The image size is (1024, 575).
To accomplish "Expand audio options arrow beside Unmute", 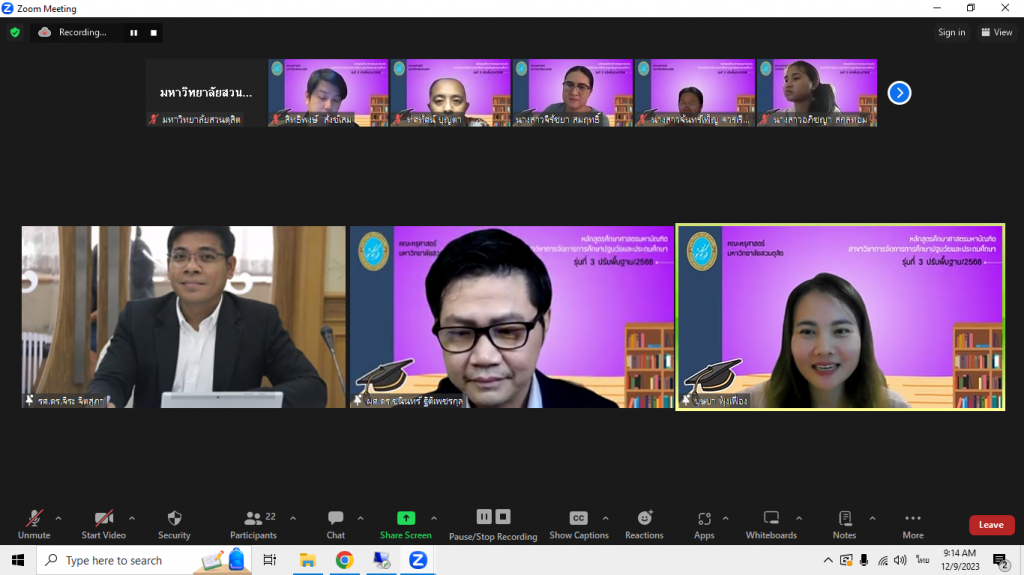I will (x=58, y=518).
